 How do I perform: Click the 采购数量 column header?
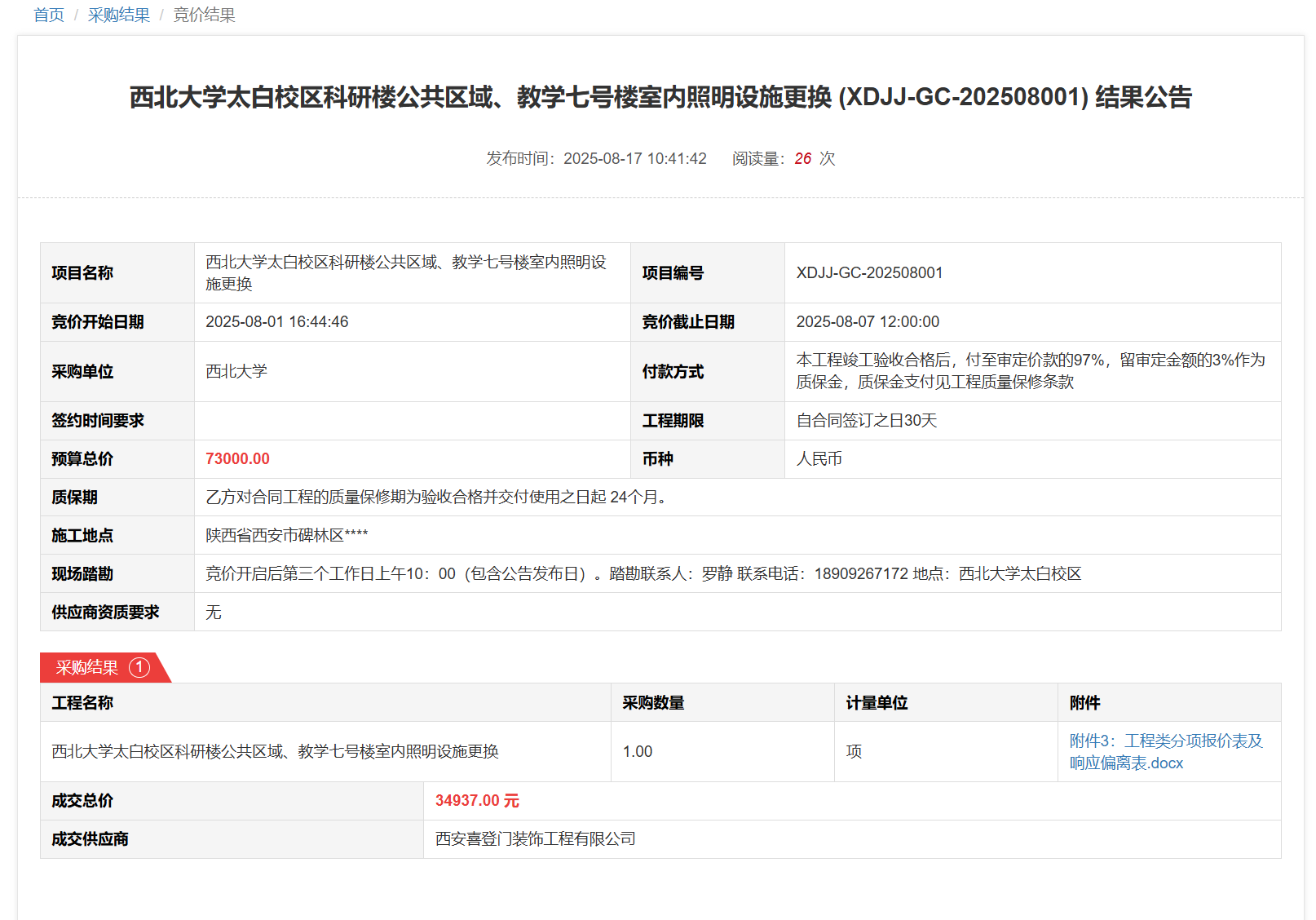point(653,703)
